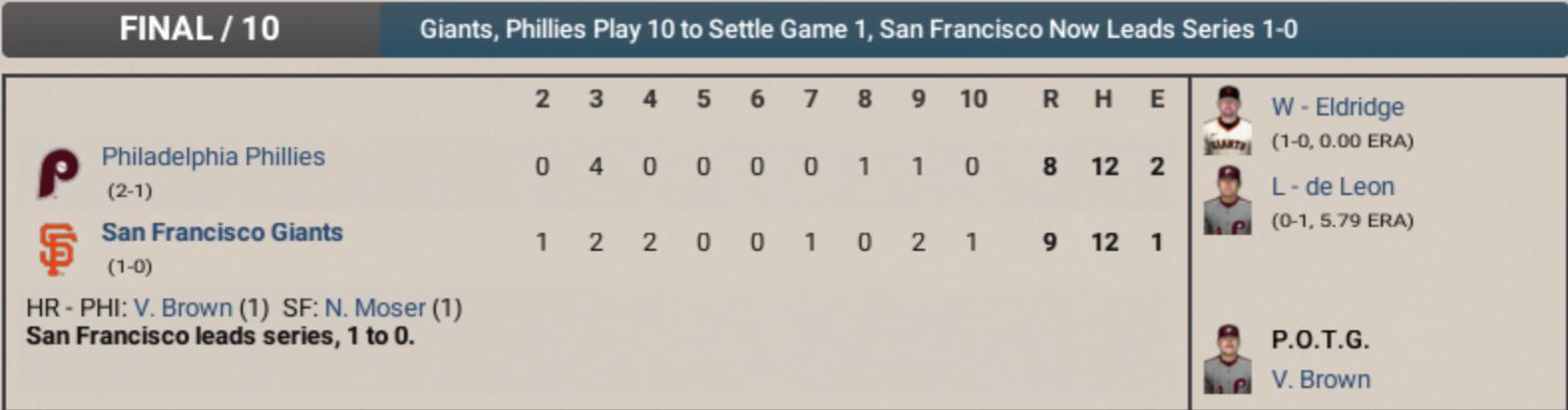Screen dimensions: 1568x410
Task: Open winning pitcher Eldridge's profile link
Action: (x=1337, y=107)
